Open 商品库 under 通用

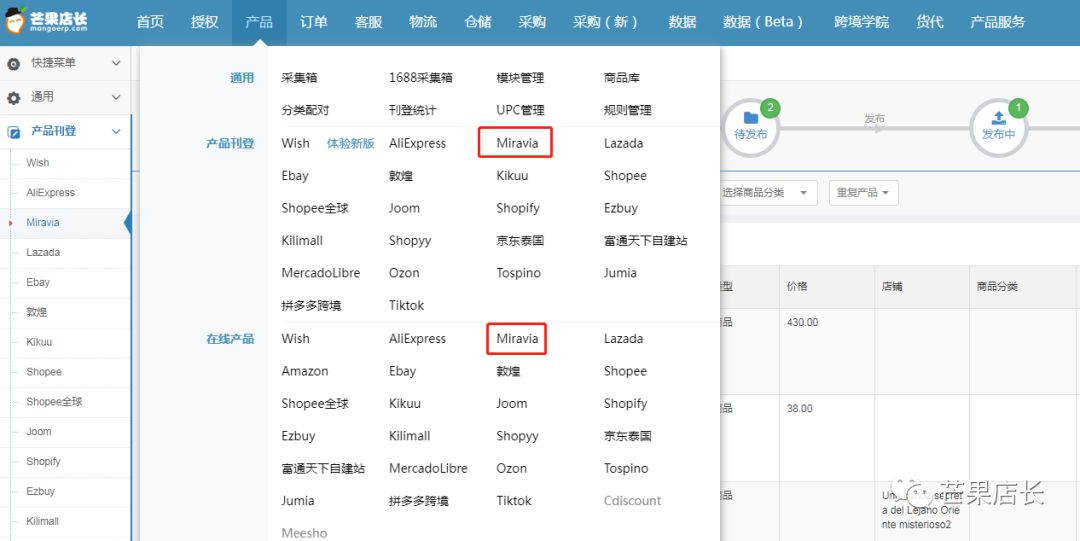[x=622, y=78]
